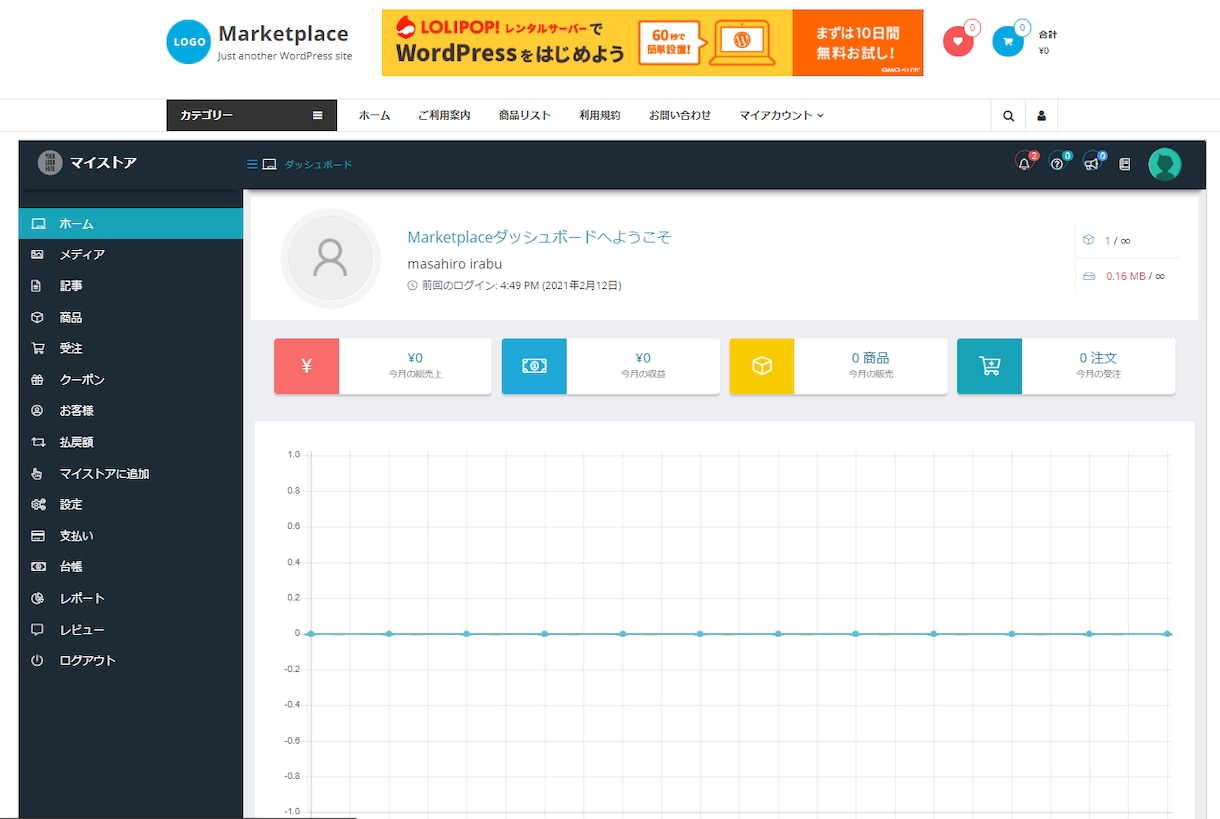
Task: Open the megaphone announcements icon
Action: 1092,163
